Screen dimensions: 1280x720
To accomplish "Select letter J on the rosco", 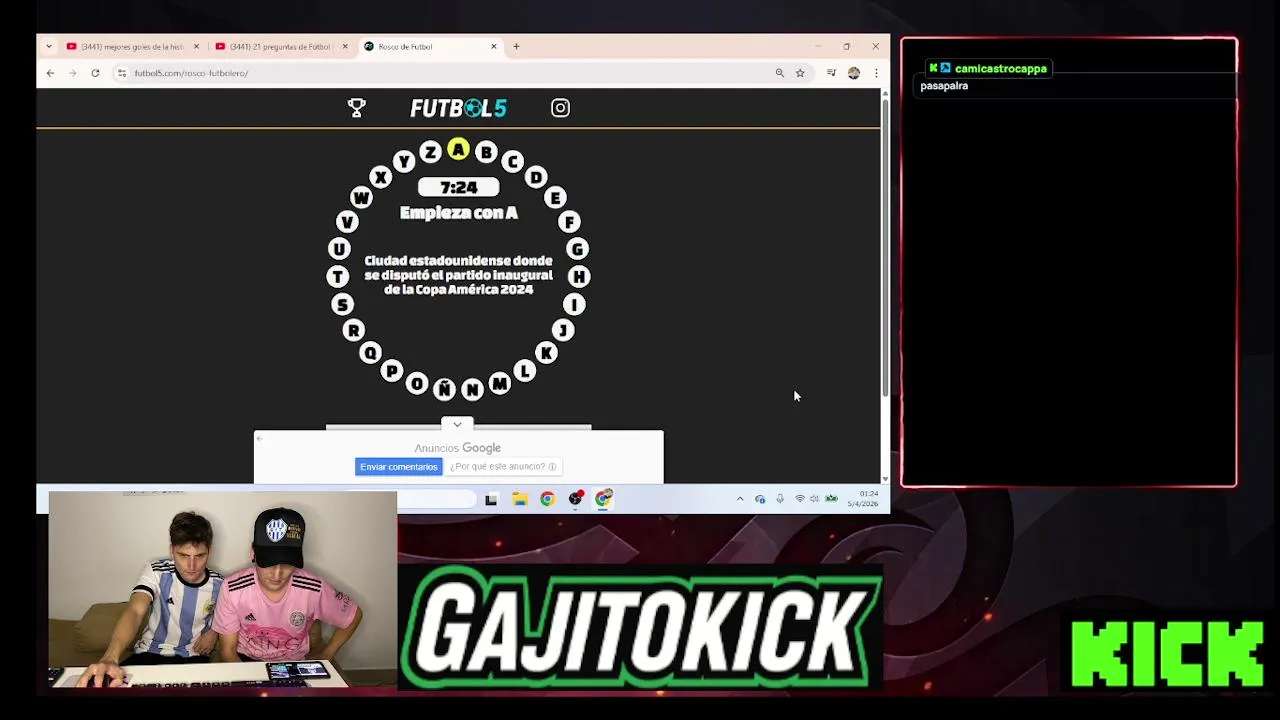I will click(563, 330).
